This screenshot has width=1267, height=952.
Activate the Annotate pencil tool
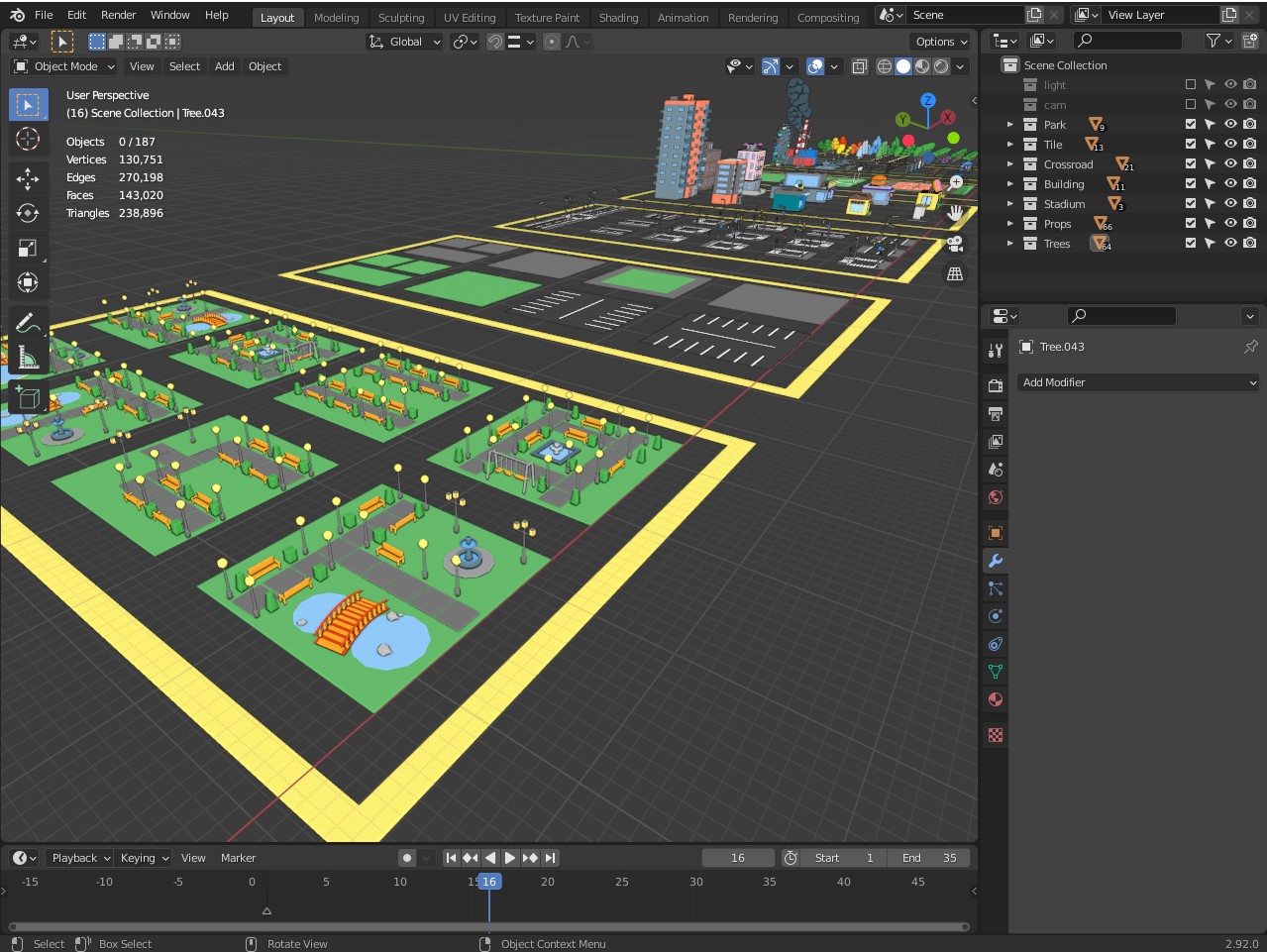(x=28, y=323)
